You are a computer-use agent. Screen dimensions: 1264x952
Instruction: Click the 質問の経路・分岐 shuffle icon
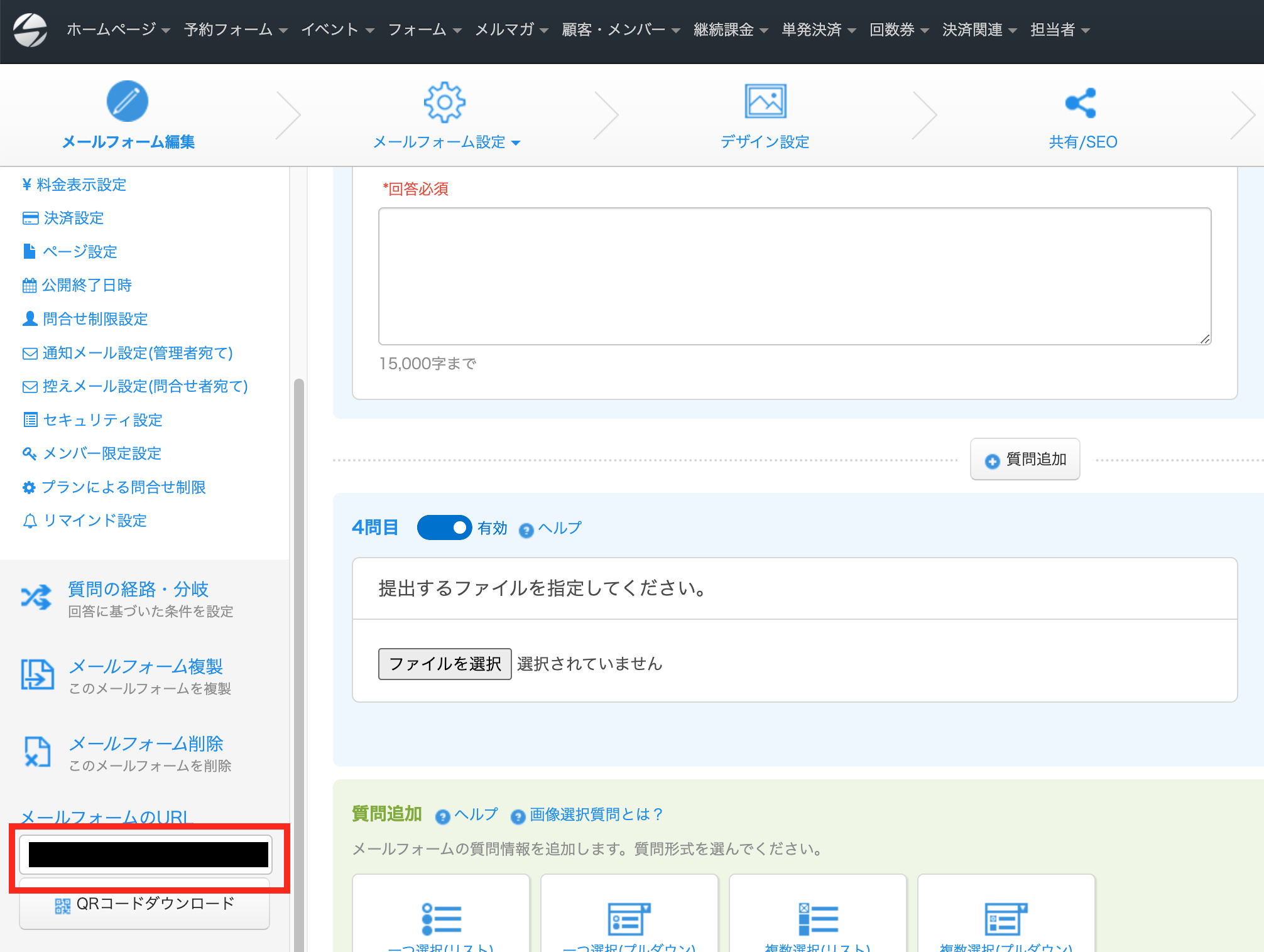click(x=36, y=597)
